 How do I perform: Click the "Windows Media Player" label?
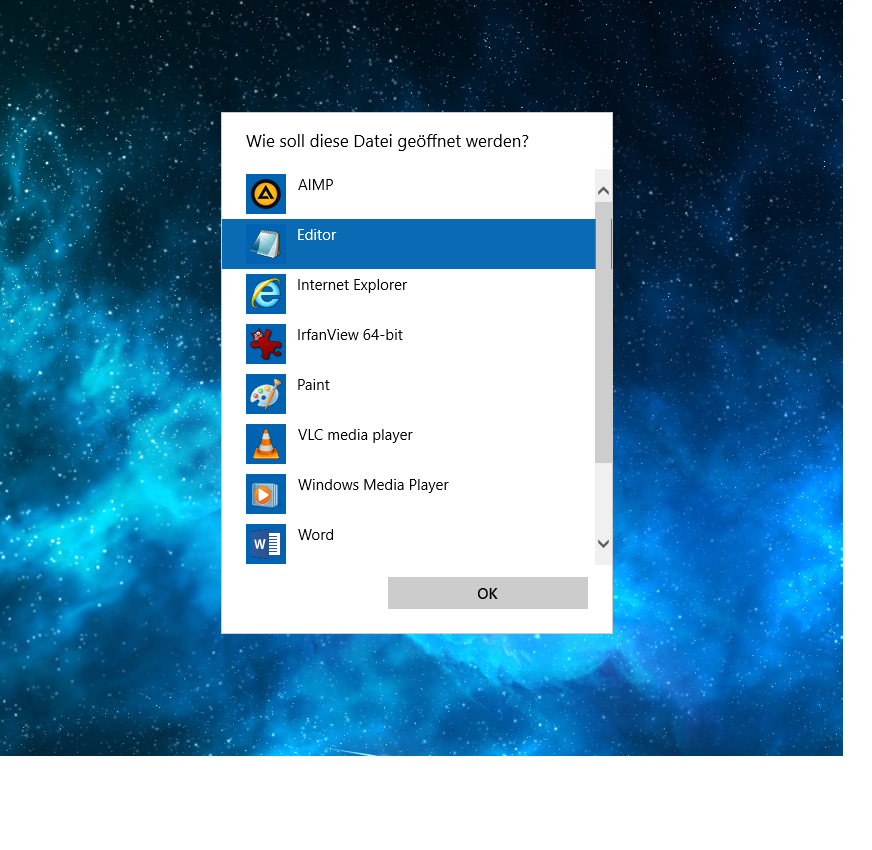(x=373, y=485)
